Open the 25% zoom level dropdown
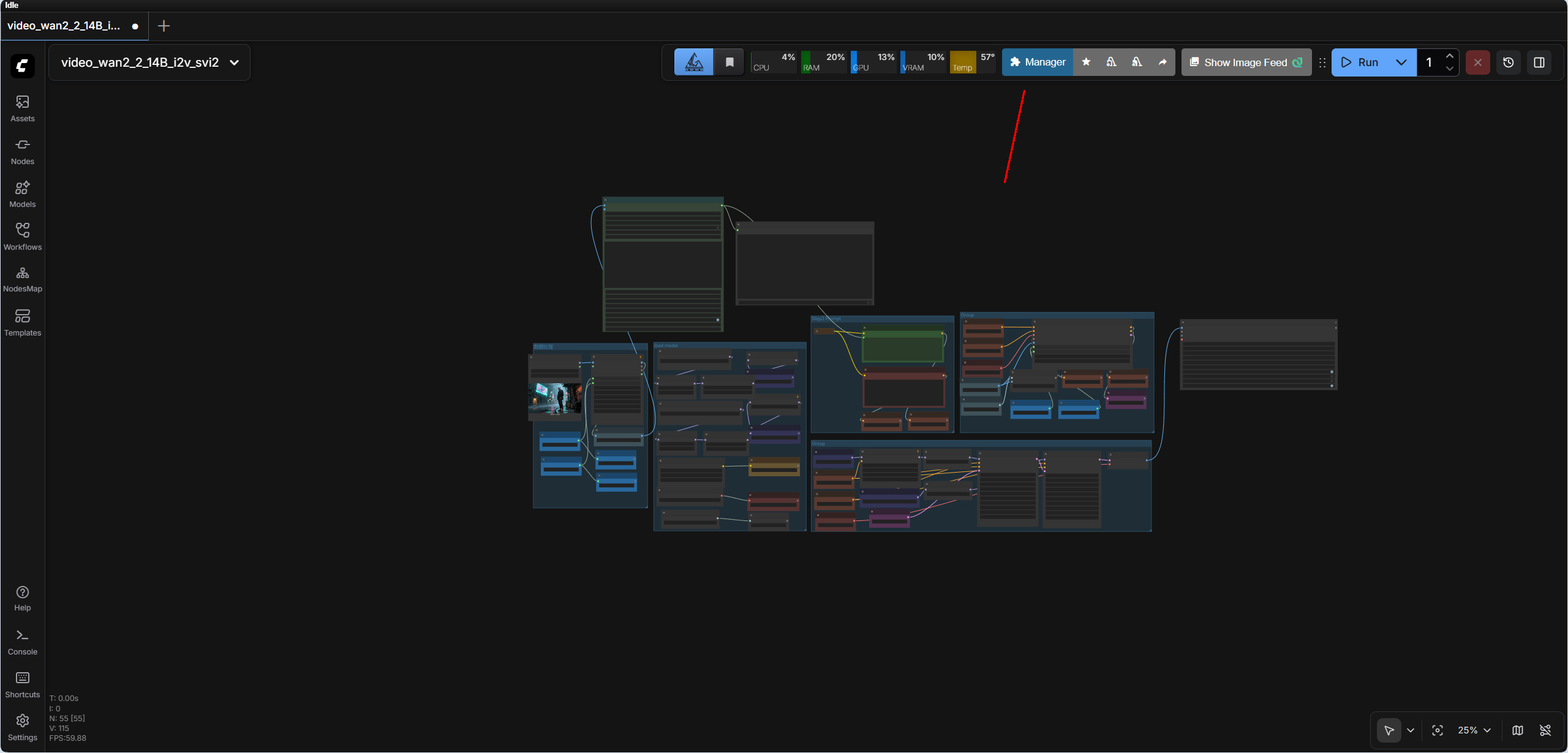 pos(1474,730)
